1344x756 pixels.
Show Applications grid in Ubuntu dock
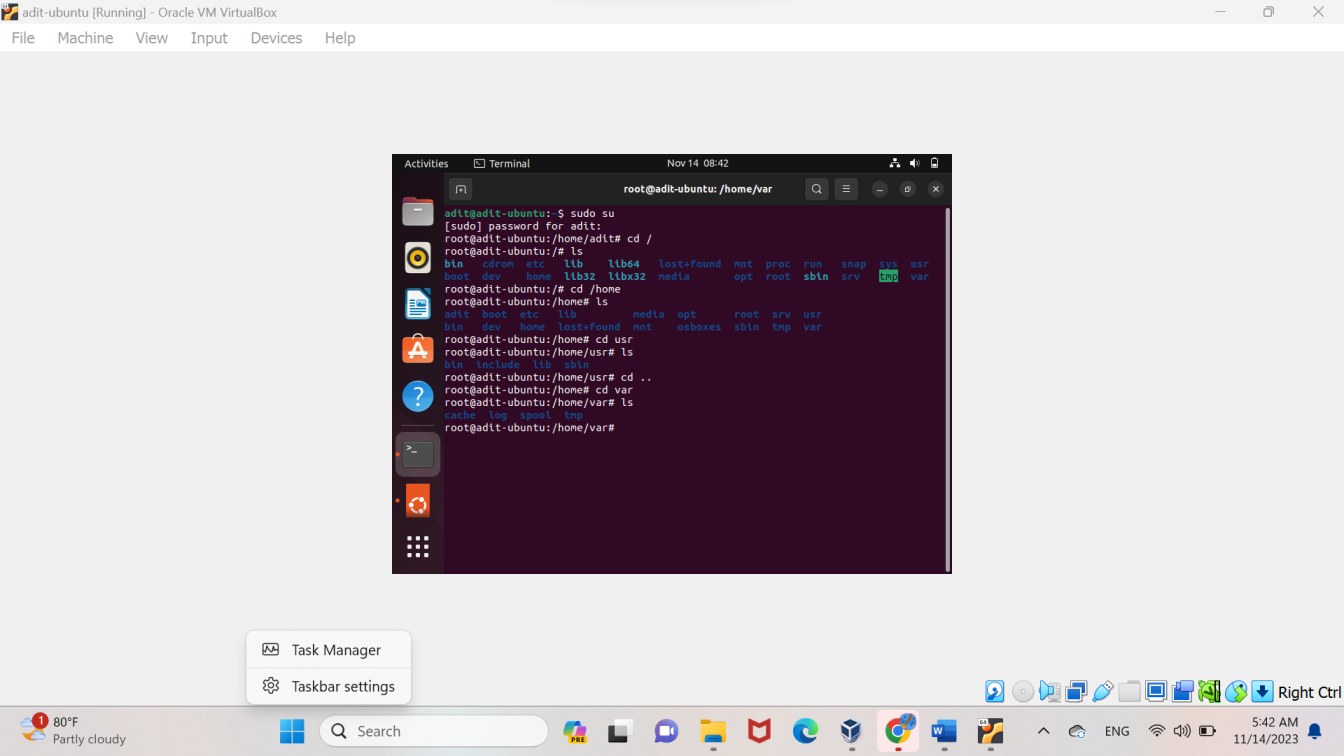[418, 546]
